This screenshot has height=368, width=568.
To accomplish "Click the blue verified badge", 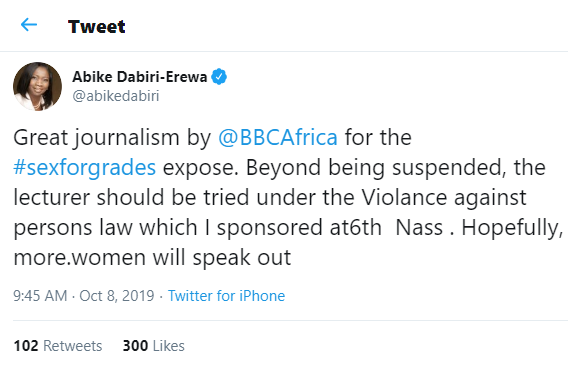I will (219, 77).
